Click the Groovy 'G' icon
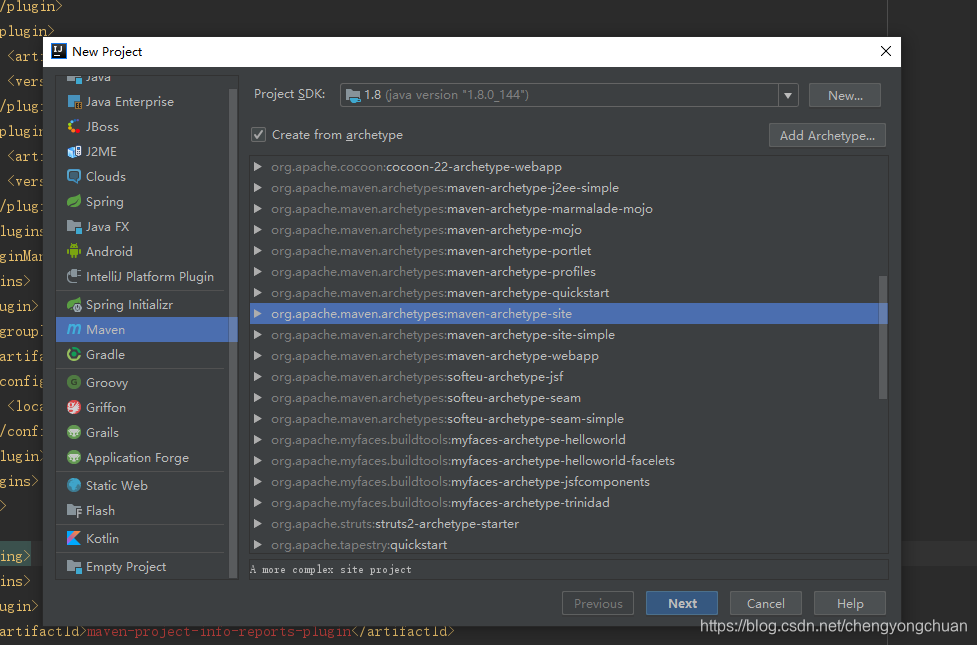Screen dimensions: 977x645 [x=74, y=382]
